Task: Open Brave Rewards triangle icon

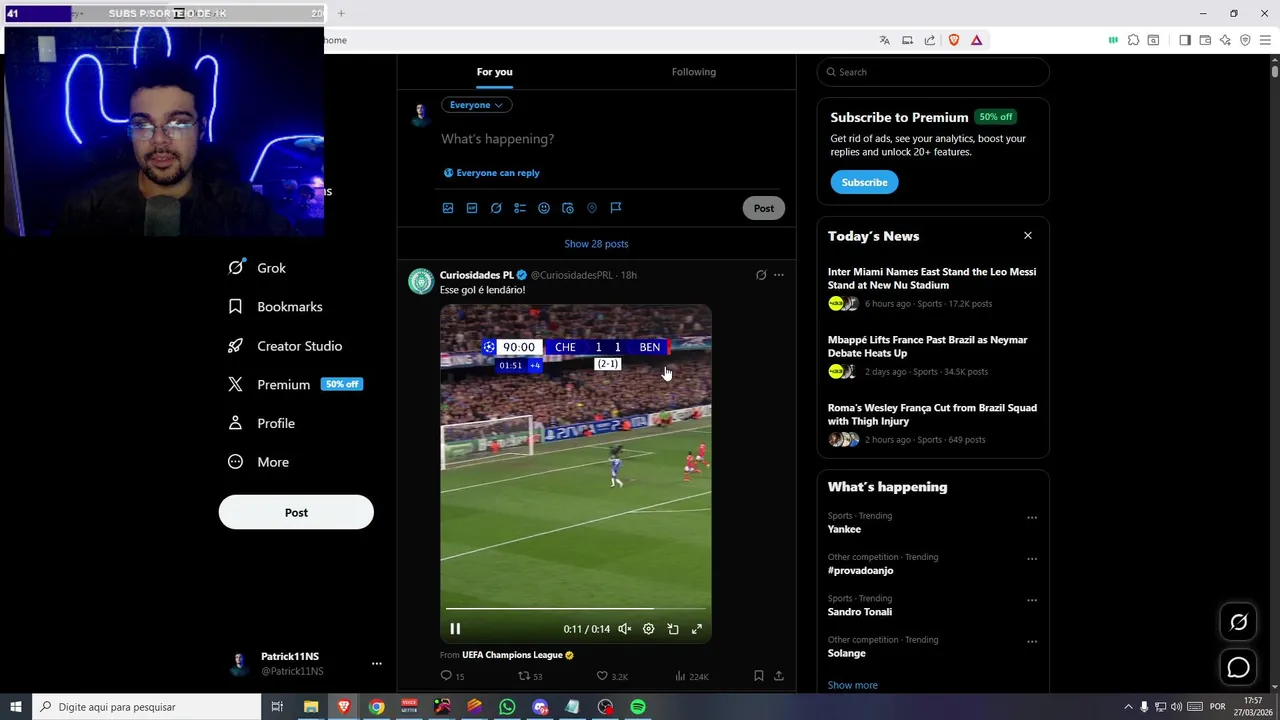Action: point(977,40)
